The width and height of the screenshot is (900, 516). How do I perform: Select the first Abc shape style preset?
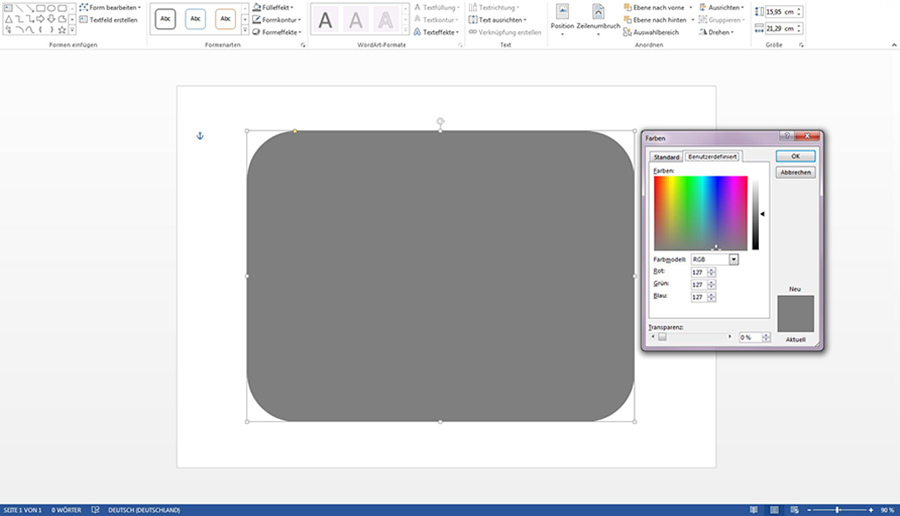point(165,19)
